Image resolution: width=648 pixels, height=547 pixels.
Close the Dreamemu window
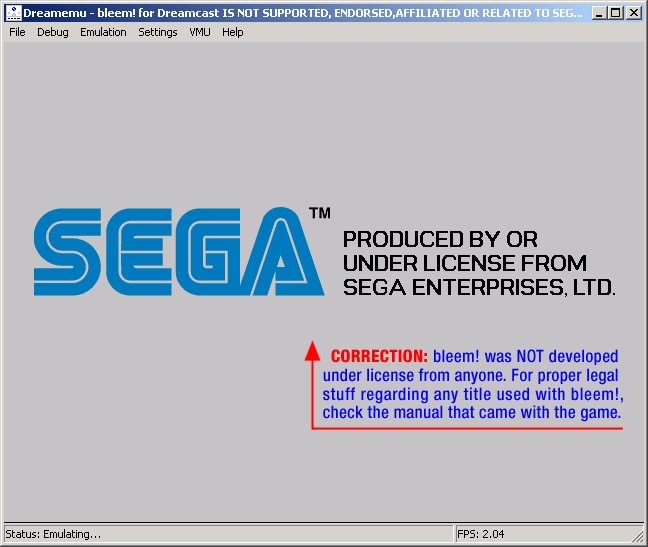634,13
